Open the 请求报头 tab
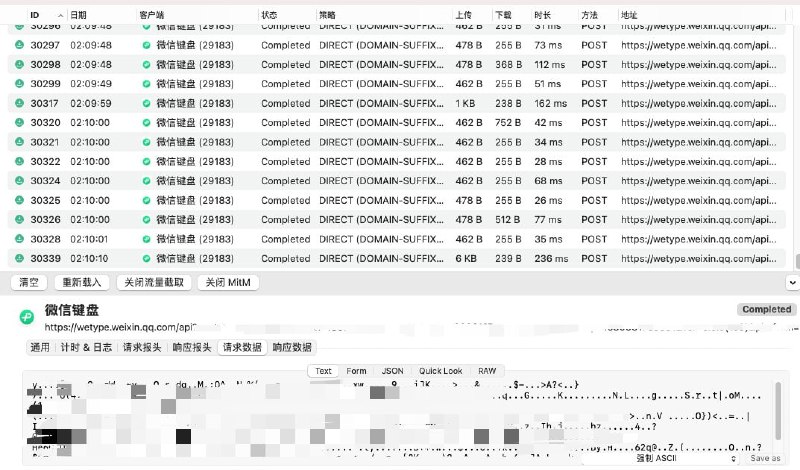Screen dimensions: 800x470 point(142,348)
